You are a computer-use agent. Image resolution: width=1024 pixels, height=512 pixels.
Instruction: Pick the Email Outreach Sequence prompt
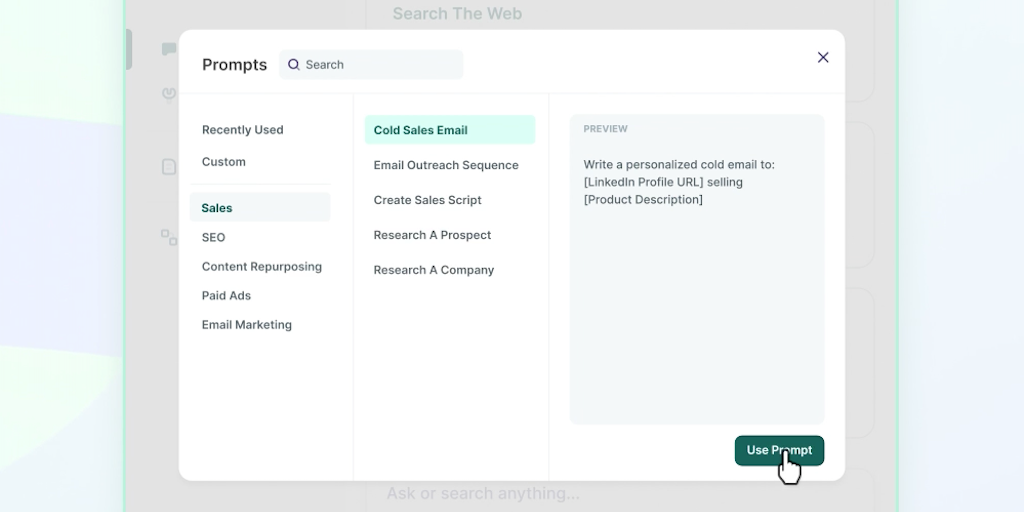(x=446, y=165)
